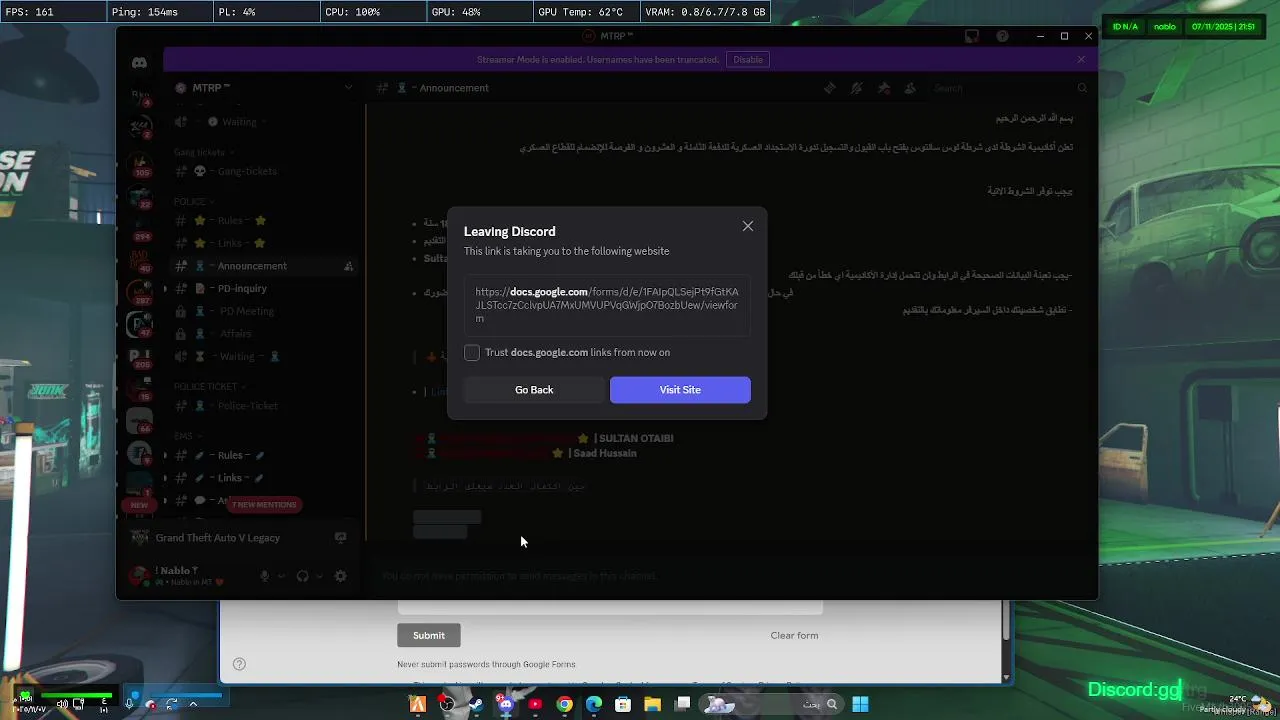
Task: Open the Grand Theft Auto V Legacy activity
Action: (x=217, y=538)
